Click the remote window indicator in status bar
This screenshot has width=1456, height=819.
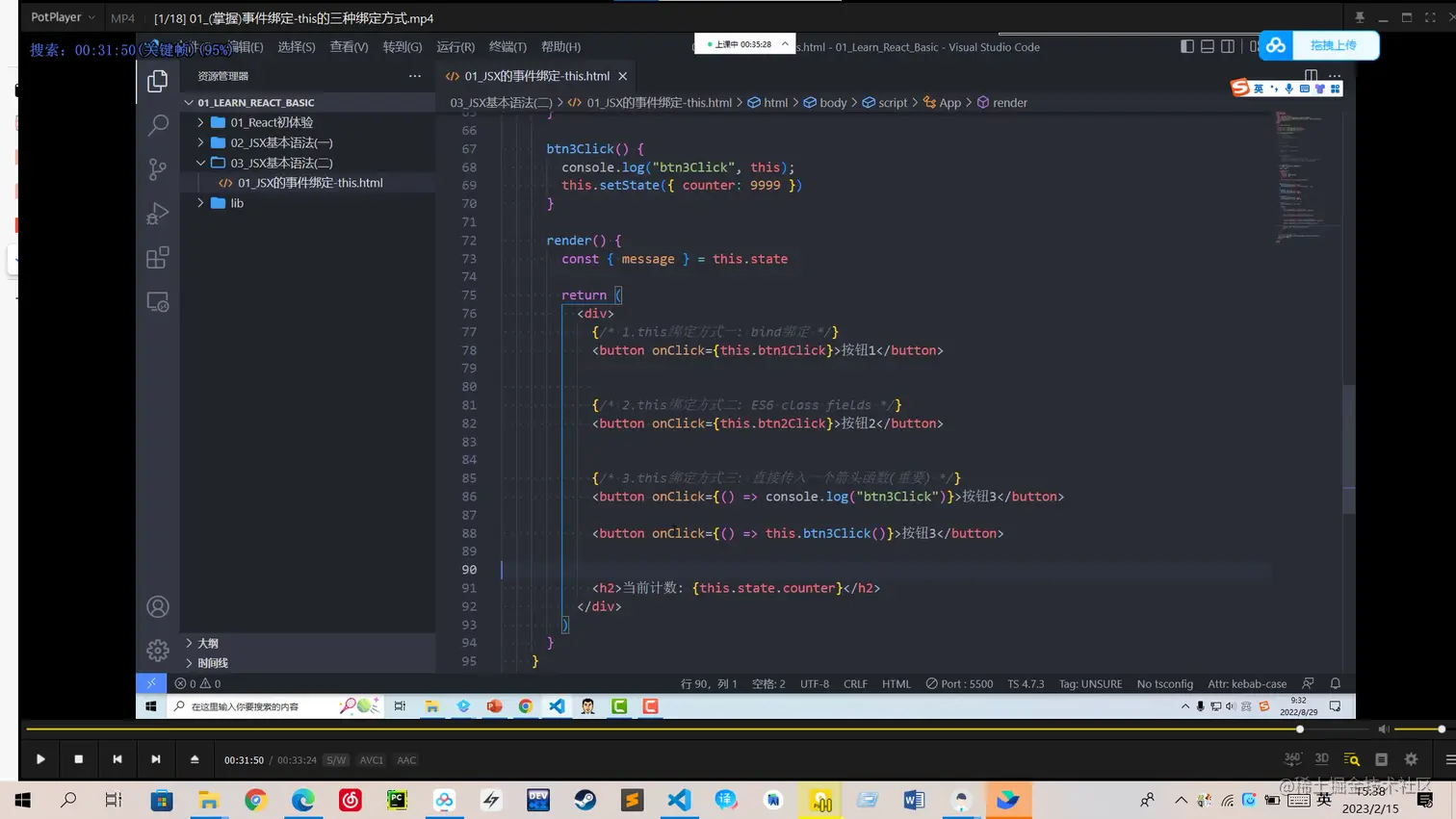(x=151, y=683)
